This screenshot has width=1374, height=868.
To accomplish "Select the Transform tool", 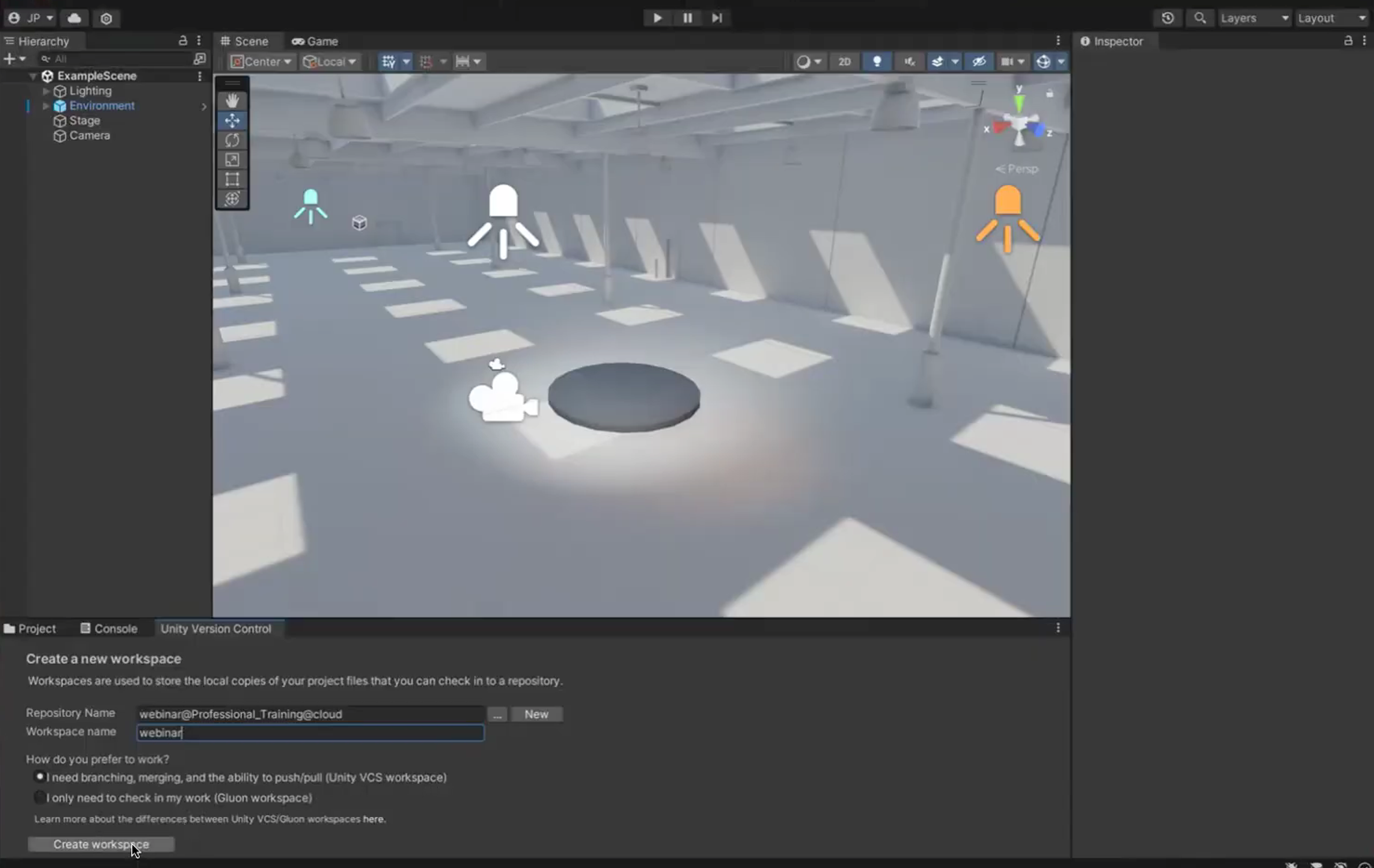I will pyautogui.click(x=231, y=198).
